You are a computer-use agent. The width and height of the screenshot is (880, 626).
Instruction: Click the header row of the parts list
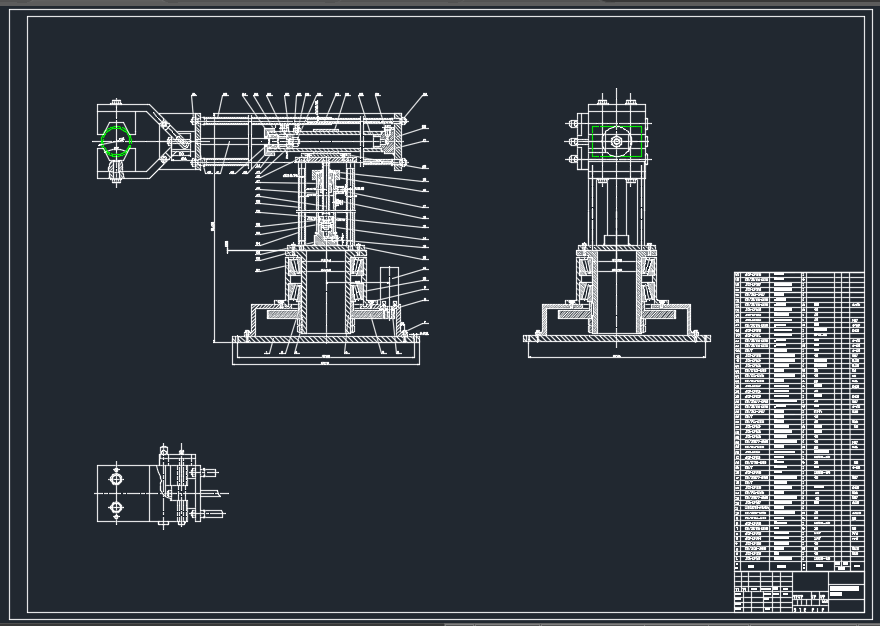799,566
